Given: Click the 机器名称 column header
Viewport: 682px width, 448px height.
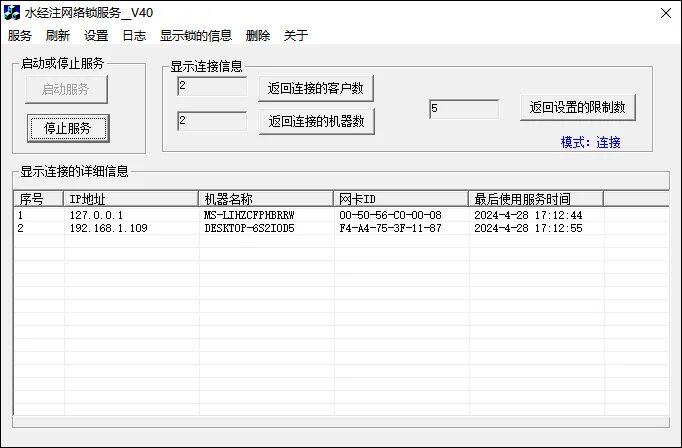Looking at the screenshot, I should (x=266, y=199).
